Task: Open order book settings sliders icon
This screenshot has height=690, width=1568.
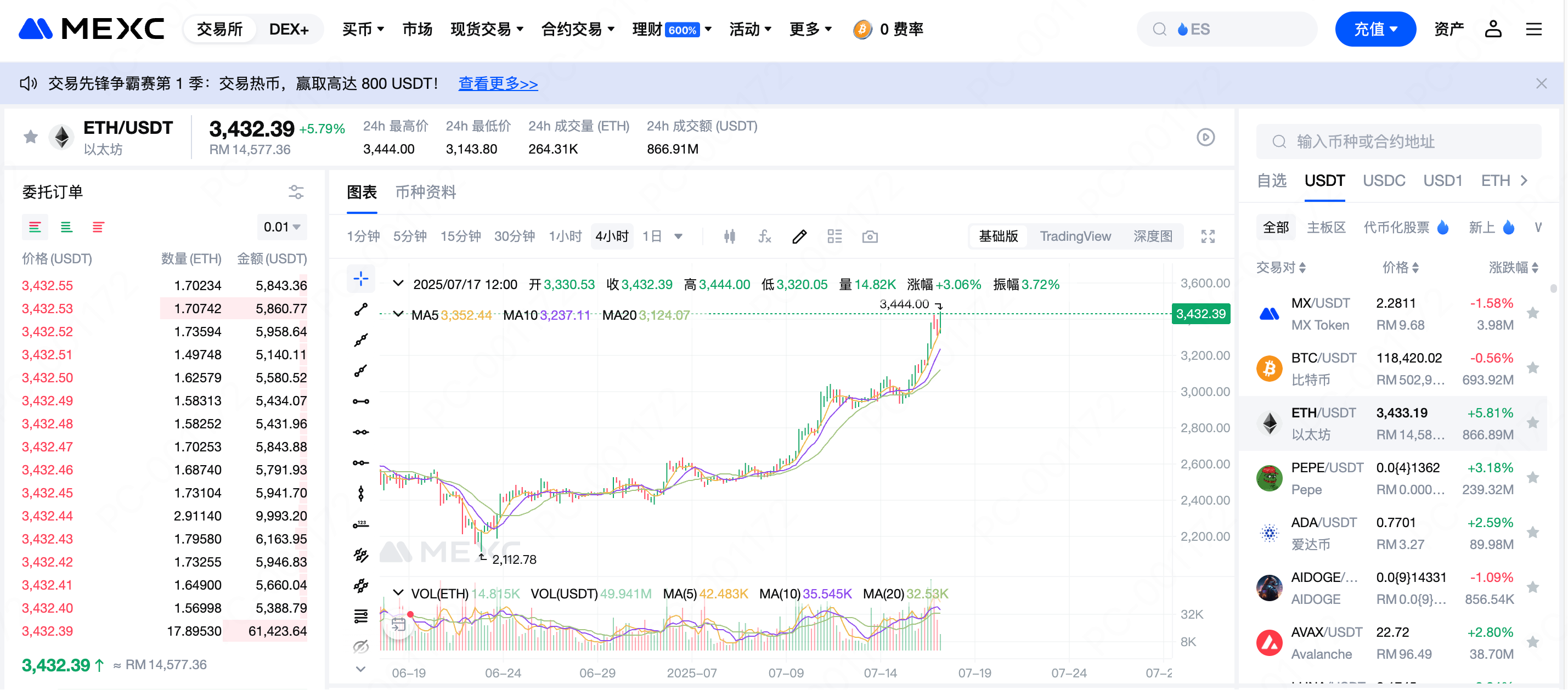Action: click(296, 193)
